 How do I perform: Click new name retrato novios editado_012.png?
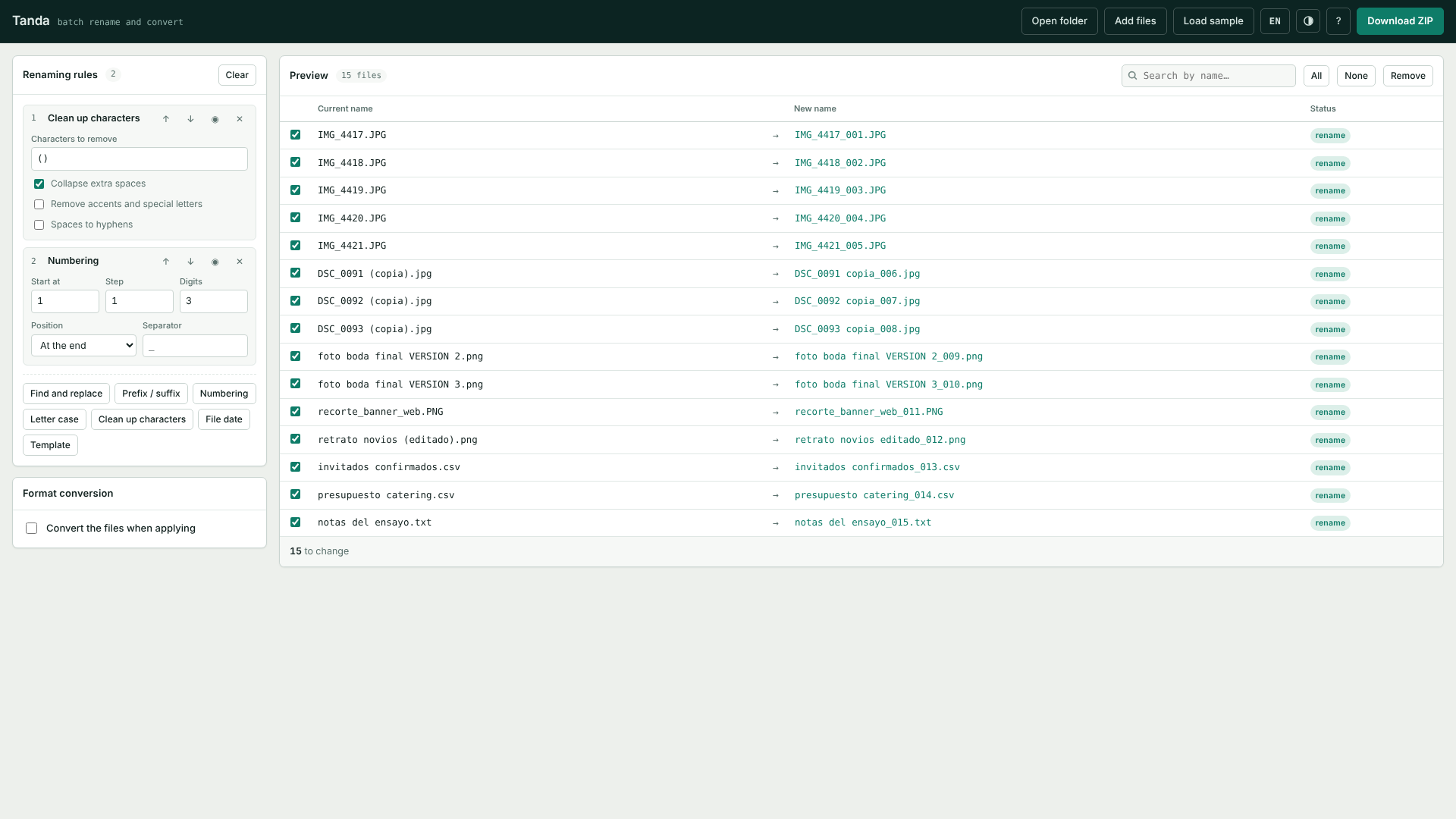[x=880, y=440]
